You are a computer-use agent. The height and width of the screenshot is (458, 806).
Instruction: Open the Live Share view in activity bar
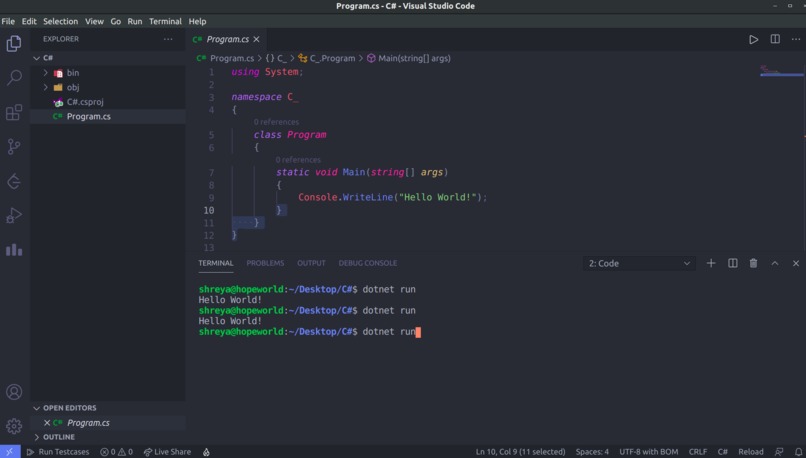[14, 181]
